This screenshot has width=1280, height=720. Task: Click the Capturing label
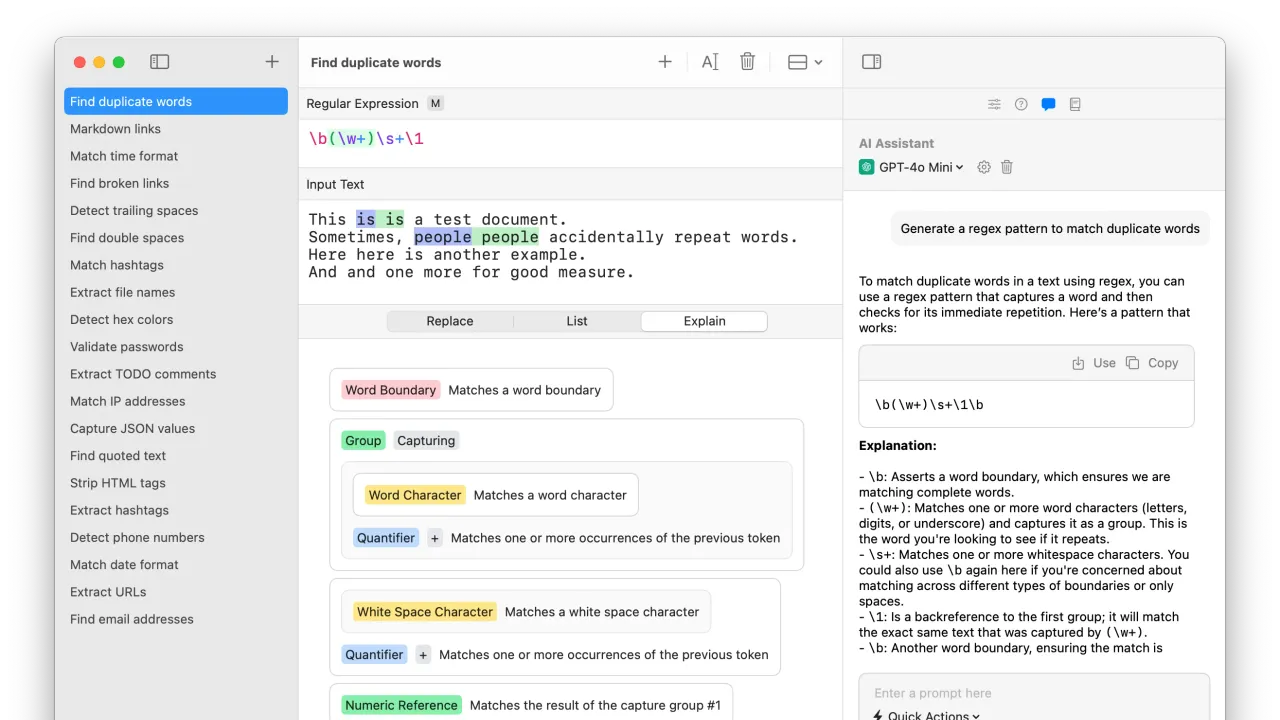426,440
